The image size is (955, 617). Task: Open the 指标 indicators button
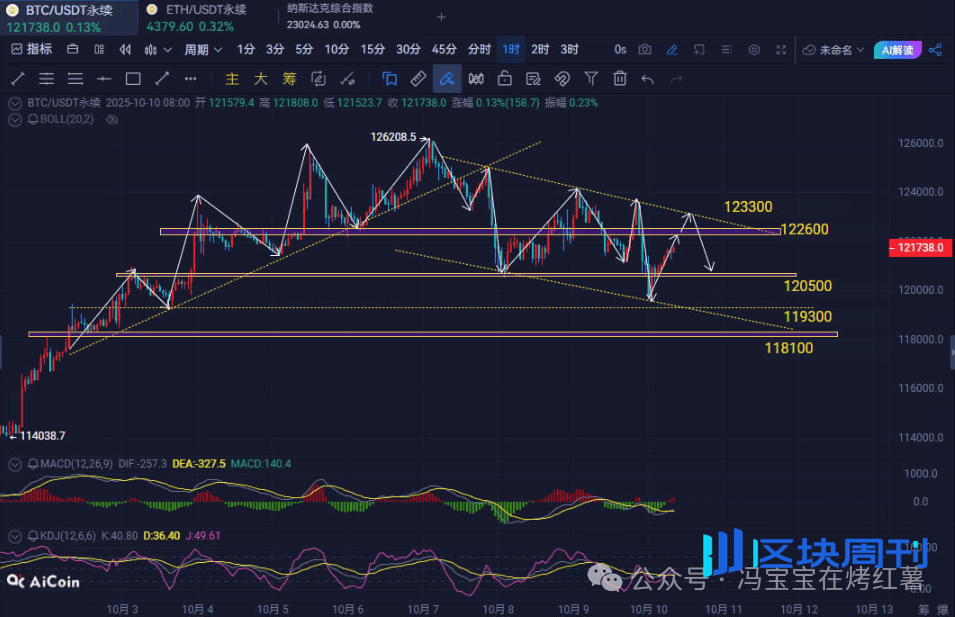[x=31, y=50]
